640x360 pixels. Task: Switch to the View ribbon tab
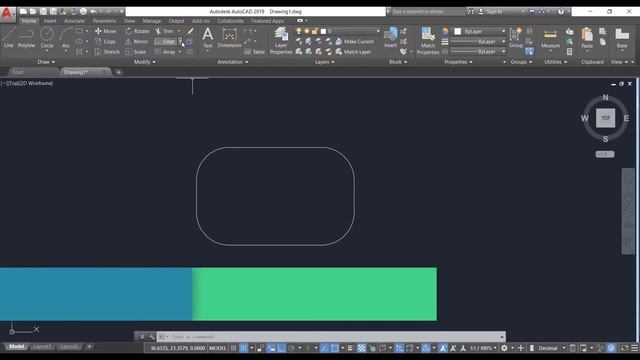coord(129,21)
